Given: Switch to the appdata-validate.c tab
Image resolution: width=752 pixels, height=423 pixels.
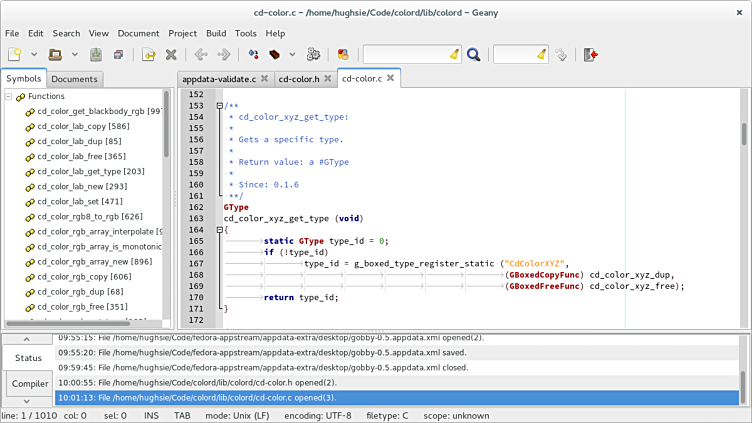Looking at the screenshot, I should pyautogui.click(x=218, y=79).
